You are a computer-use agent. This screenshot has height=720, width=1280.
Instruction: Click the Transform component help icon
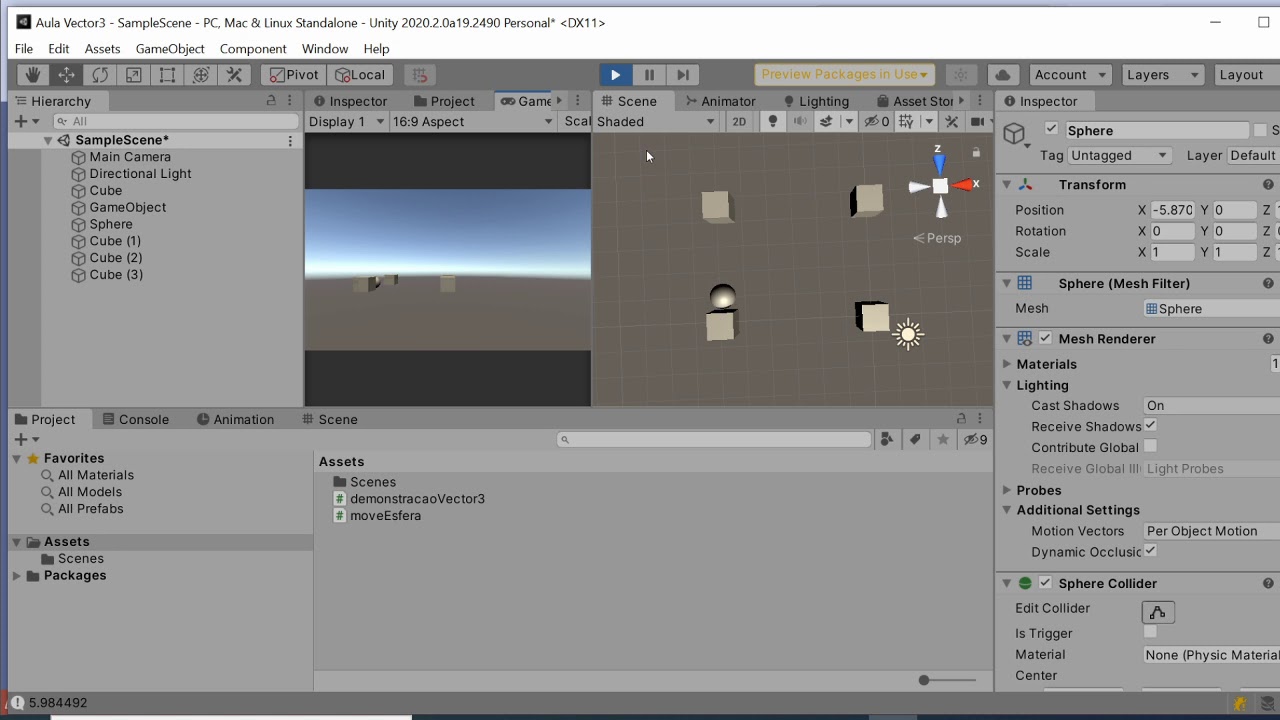tap(1268, 185)
